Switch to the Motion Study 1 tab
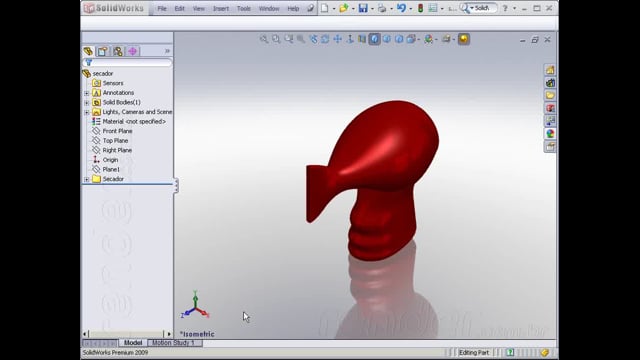Image resolution: width=640 pixels, height=360 pixels. click(x=173, y=343)
